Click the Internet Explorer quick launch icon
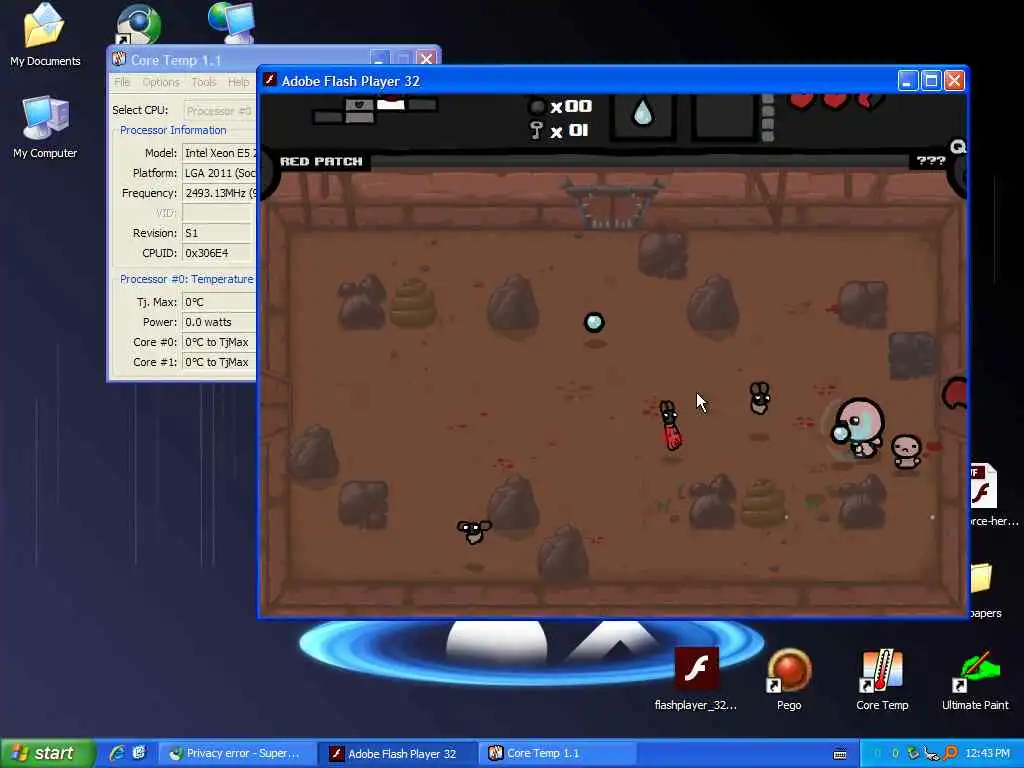1024x768 pixels. (117, 753)
